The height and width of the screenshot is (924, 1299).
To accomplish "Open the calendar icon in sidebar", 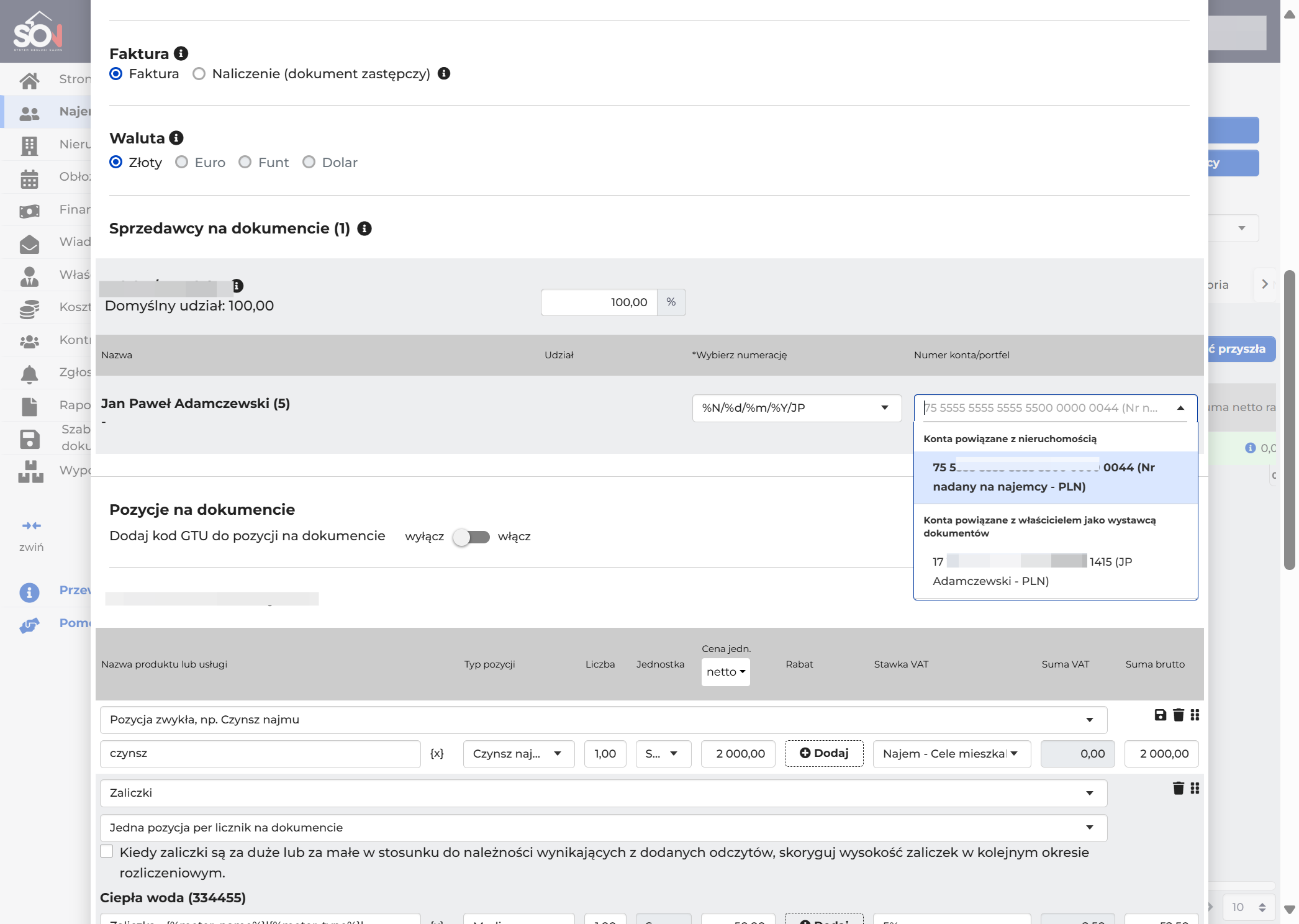I will pyautogui.click(x=29, y=178).
